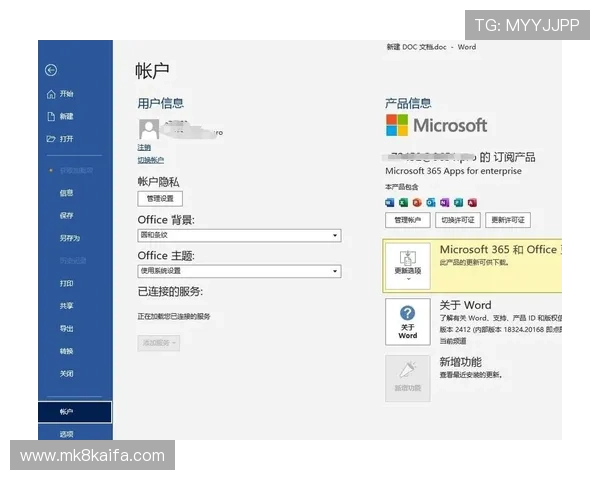Open the 开始 home icon
Image resolution: width=600 pixels, height=480 pixels.
click(x=51, y=94)
